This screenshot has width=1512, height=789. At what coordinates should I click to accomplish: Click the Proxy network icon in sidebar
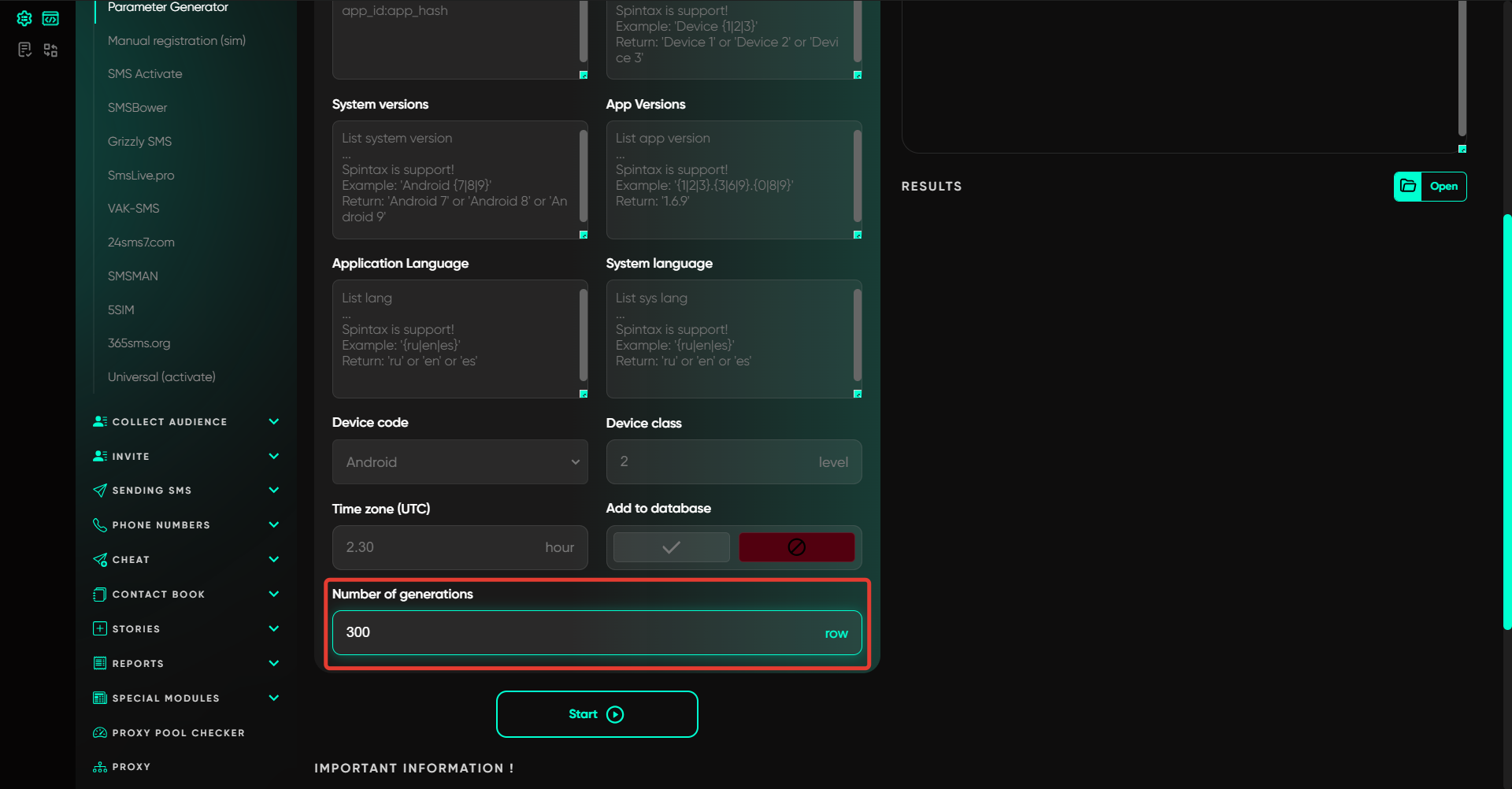click(100, 767)
